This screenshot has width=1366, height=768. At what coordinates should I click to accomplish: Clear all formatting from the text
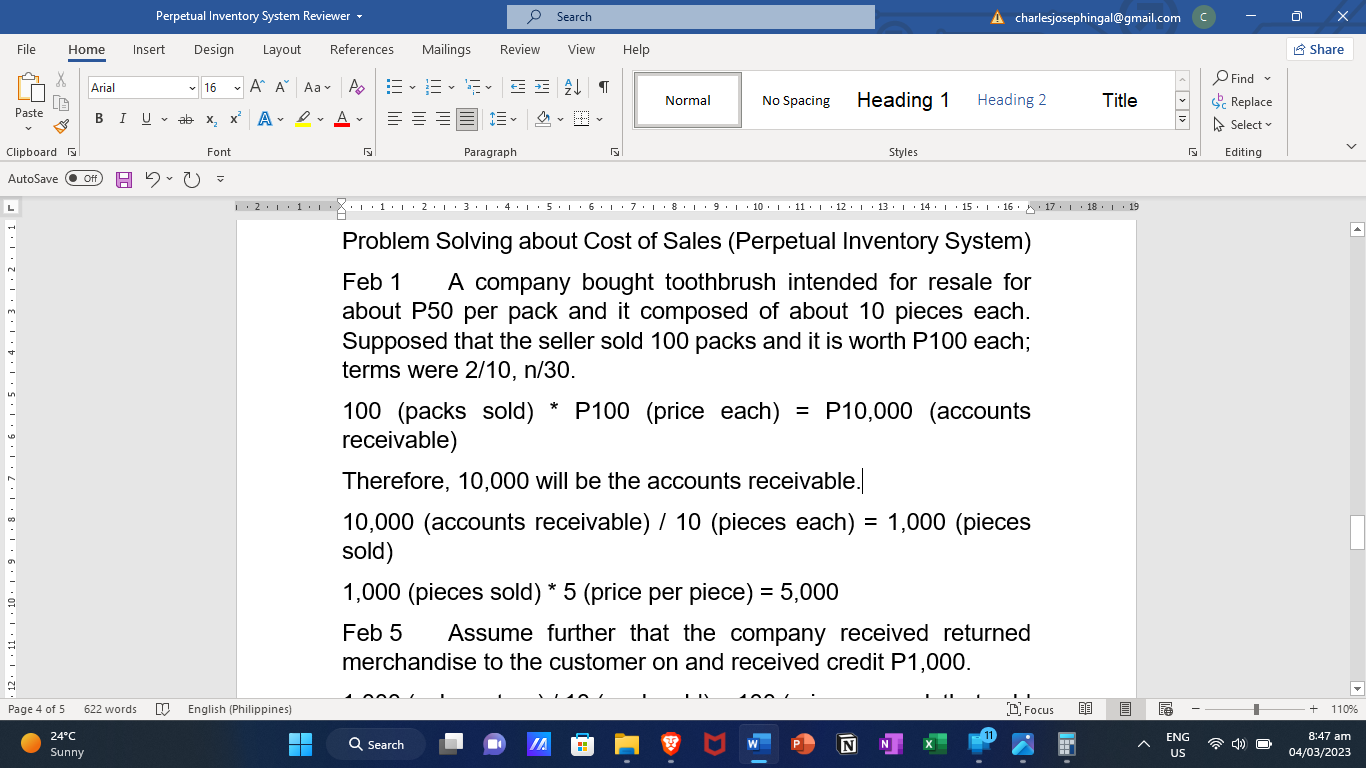click(x=356, y=88)
